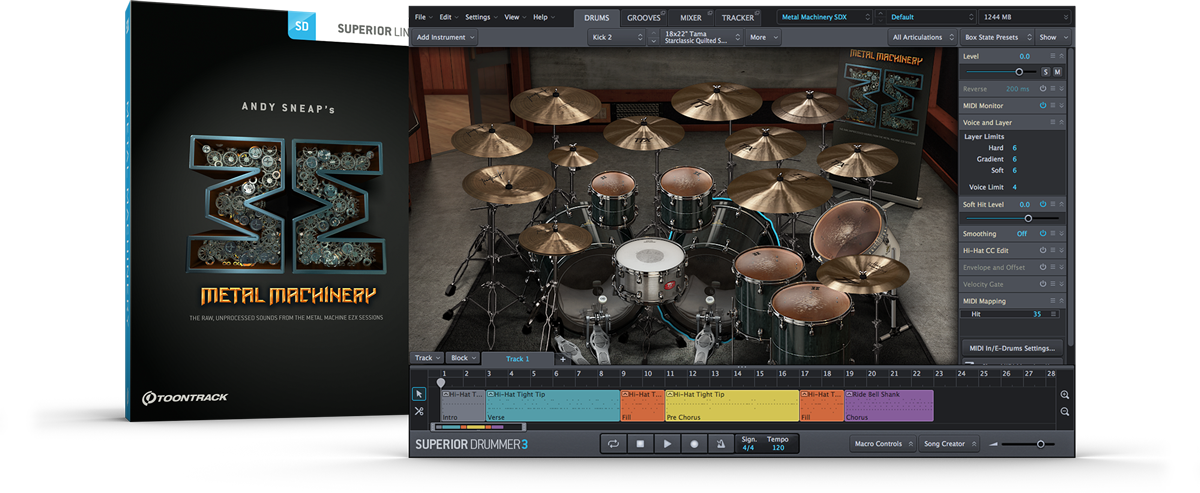Open the Box State Presets dropdown
The height and width of the screenshot is (493, 1200).
coord(996,37)
